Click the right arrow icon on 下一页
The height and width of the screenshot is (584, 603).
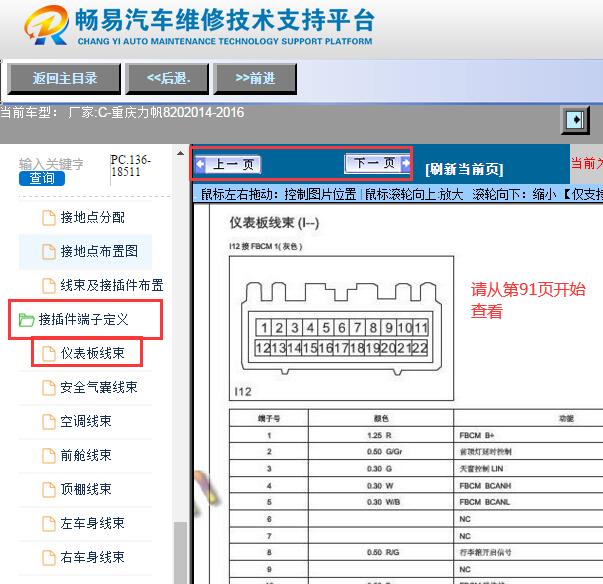pyautogui.click(x=405, y=163)
